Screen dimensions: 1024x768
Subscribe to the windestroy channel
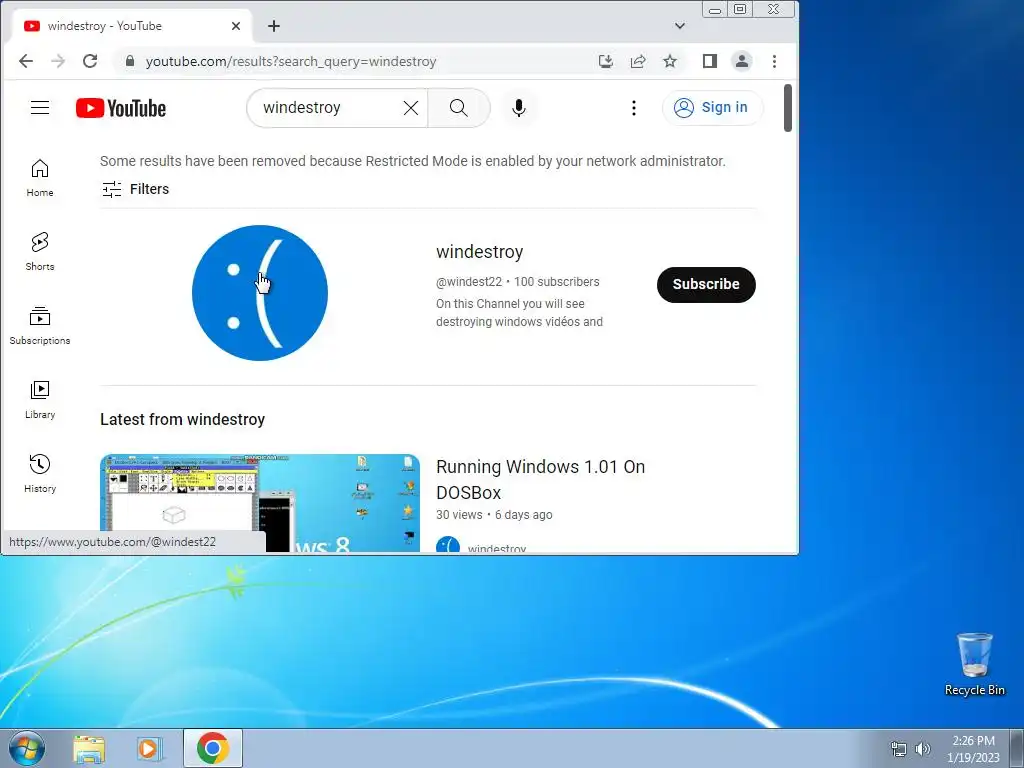click(706, 285)
